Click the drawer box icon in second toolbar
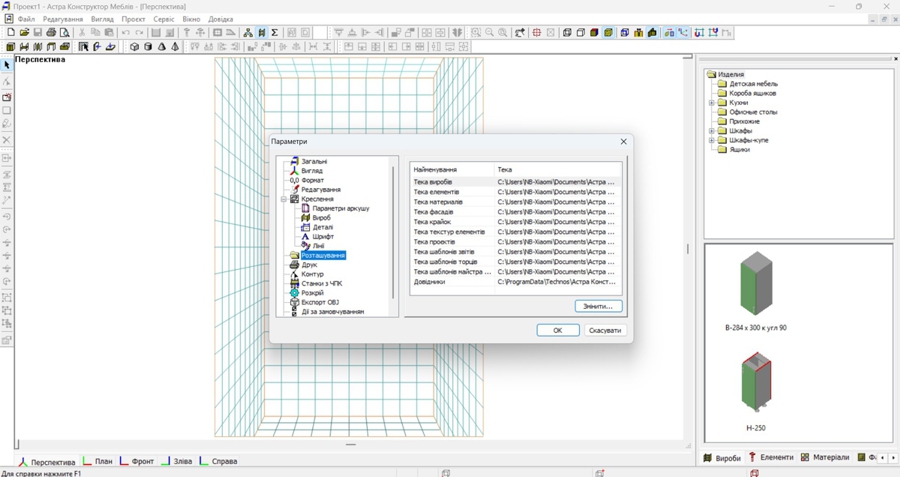Screen dimensions: 900x477 [65, 46]
